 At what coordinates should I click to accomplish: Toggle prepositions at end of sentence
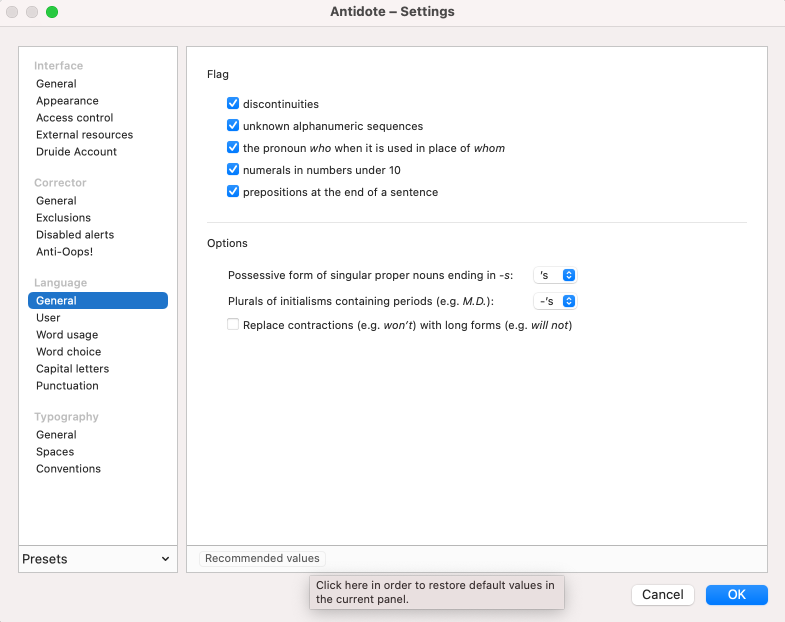point(233,192)
